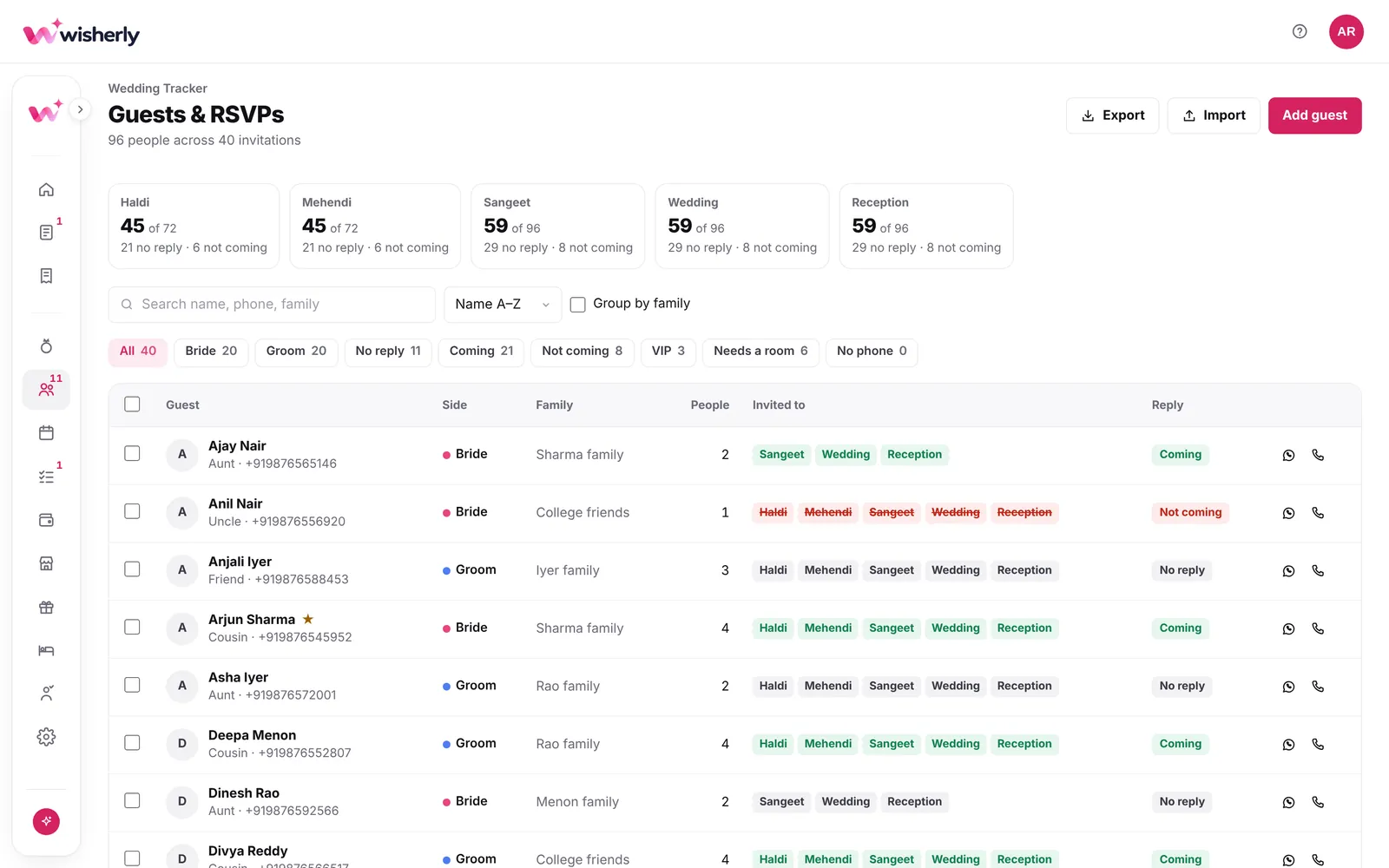Open Anjali Iyer's No reply status
Viewport: 1389px width, 868px height.
(1182, 570)
